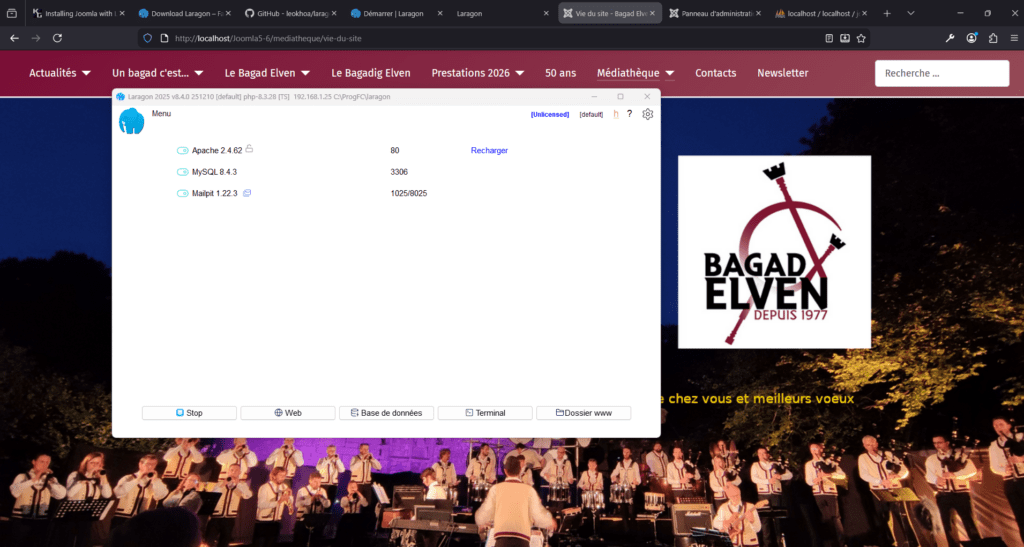Close the GitHub leokhoa tab
This screenshot has width=1024, height=547.
334,13
